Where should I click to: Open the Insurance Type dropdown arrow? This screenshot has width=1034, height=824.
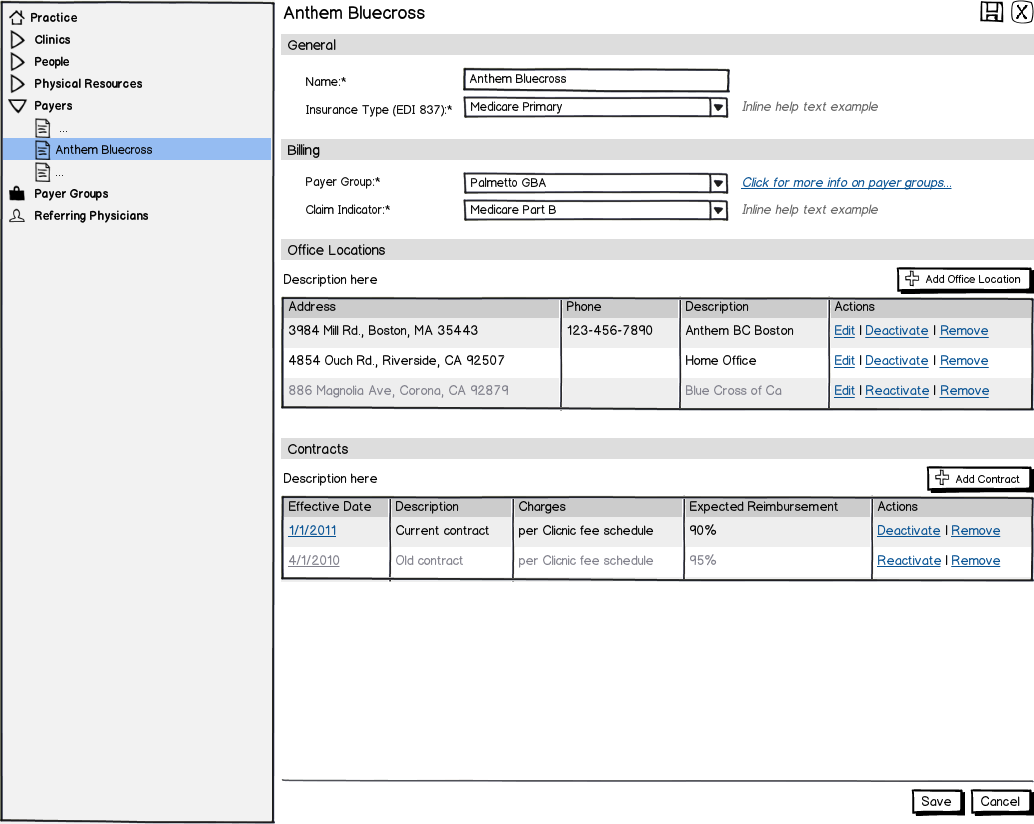(718, 107)
